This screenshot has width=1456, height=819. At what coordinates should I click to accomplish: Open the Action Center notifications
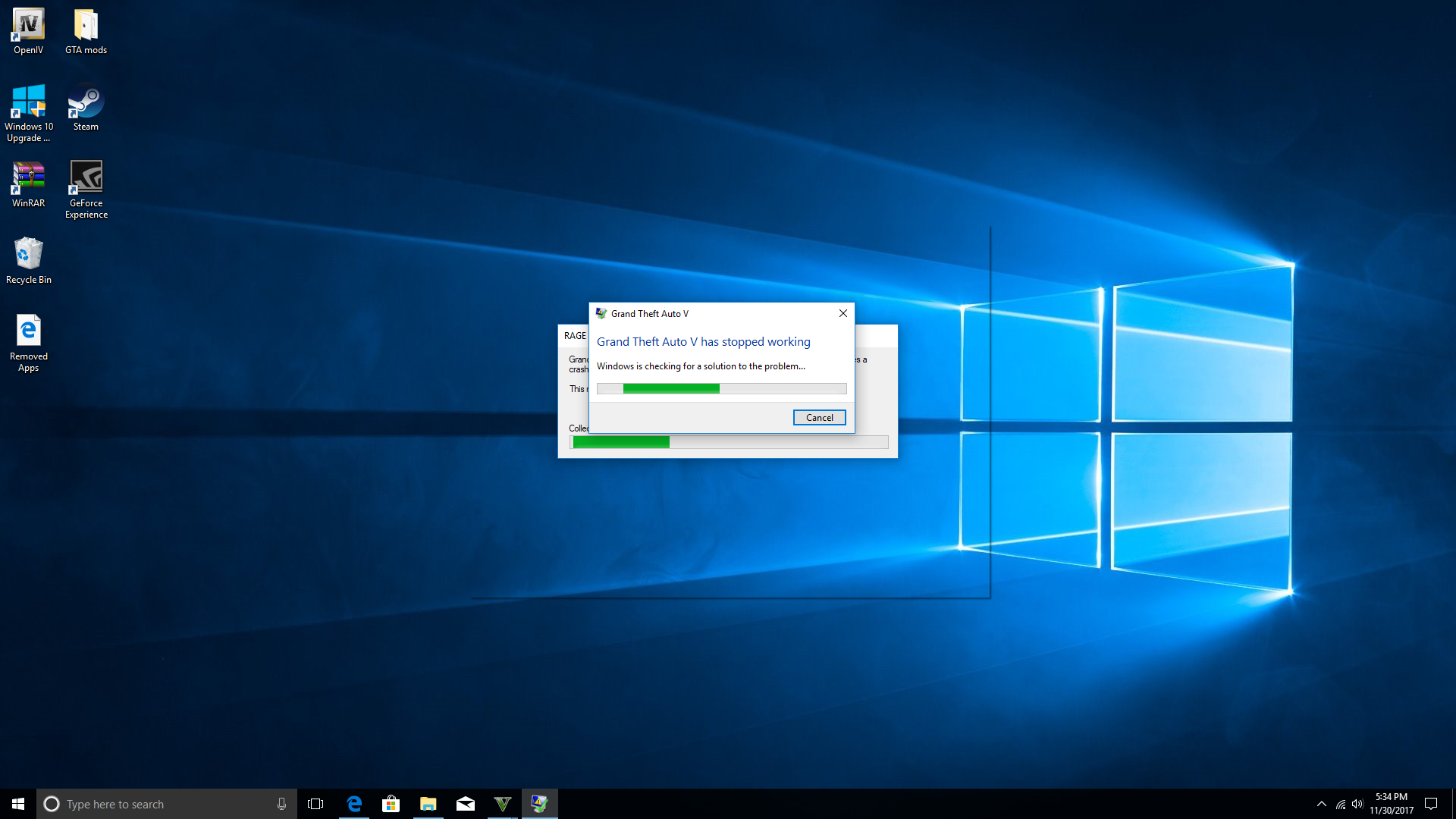[1431, 804]
